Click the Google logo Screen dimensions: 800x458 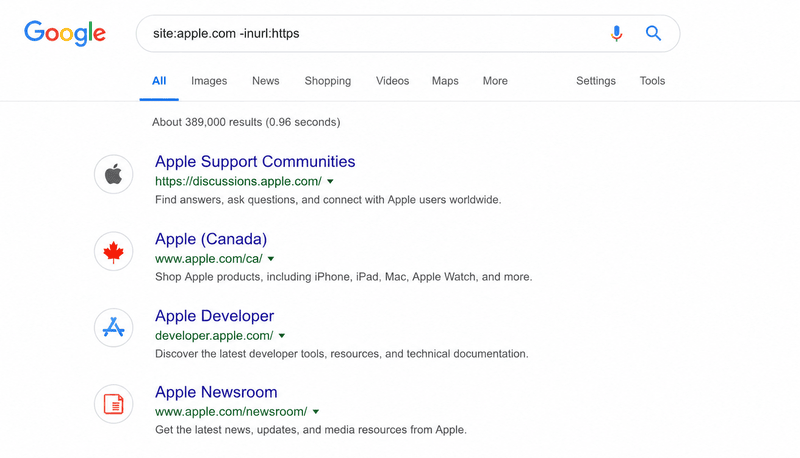click(65, 34)
